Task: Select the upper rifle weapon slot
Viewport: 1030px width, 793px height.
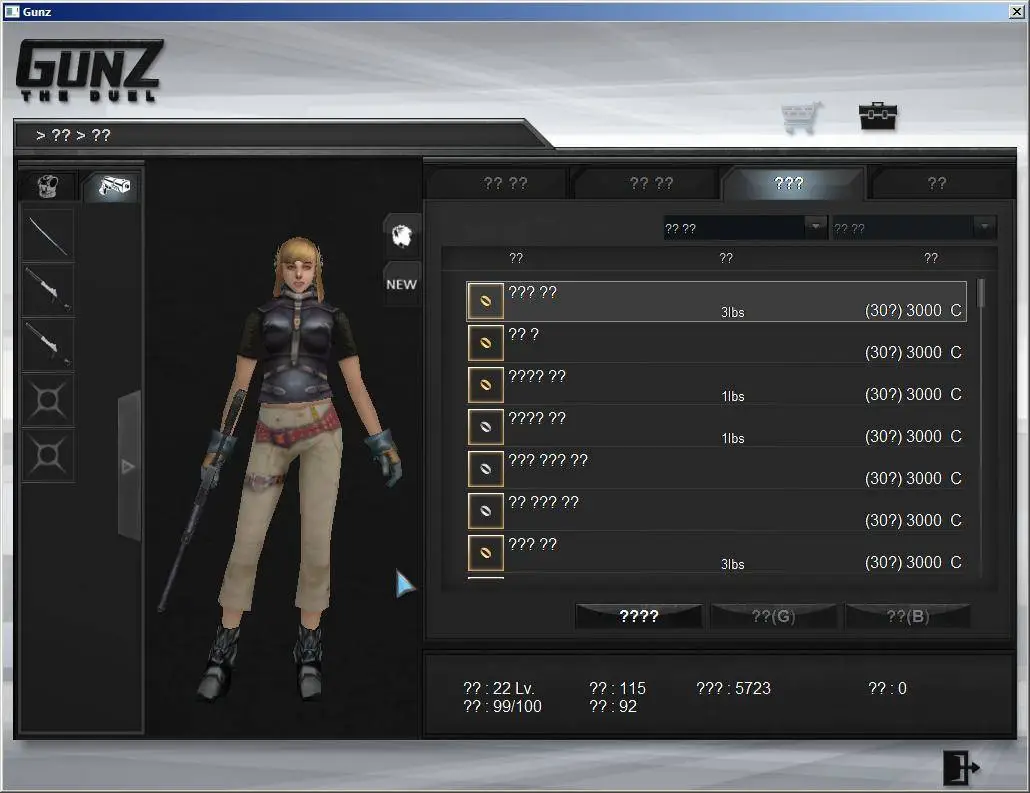Action: pos(48,289)
